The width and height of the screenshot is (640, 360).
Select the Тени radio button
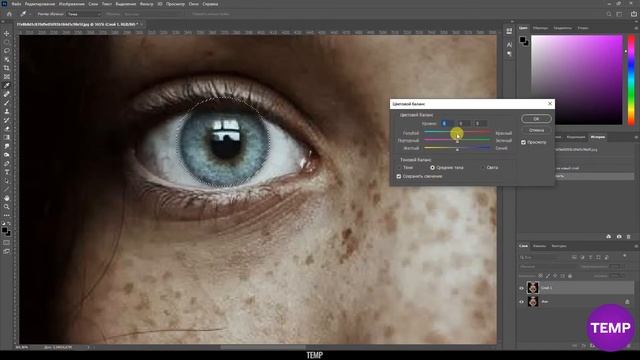(399, 167)
